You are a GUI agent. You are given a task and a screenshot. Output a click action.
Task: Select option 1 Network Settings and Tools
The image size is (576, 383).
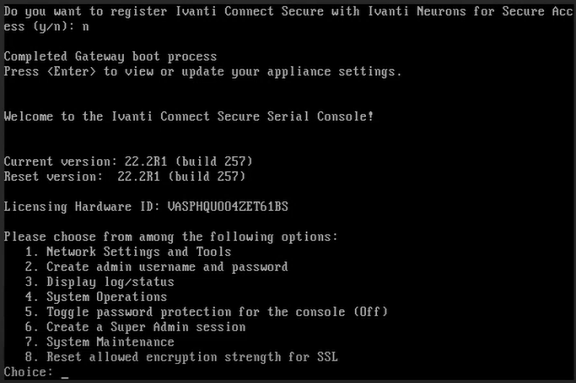coord(128,252)
